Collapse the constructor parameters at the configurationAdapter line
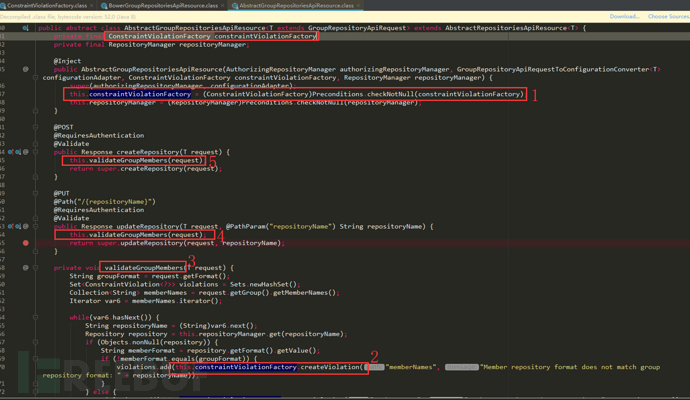This screenshot has height=400, width=690. (35, 77)
